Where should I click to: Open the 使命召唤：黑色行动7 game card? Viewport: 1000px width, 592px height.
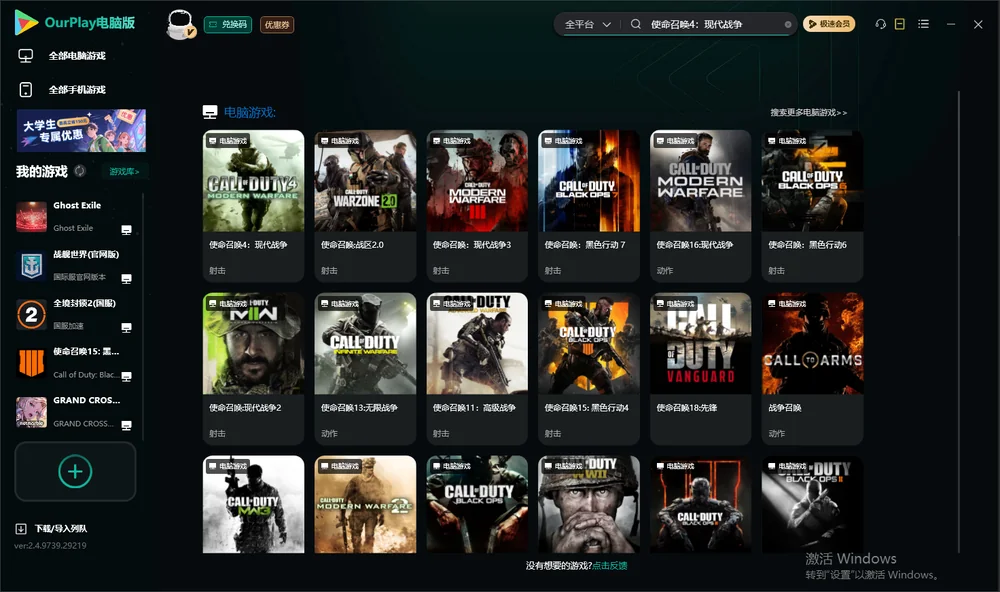[589, 205]
